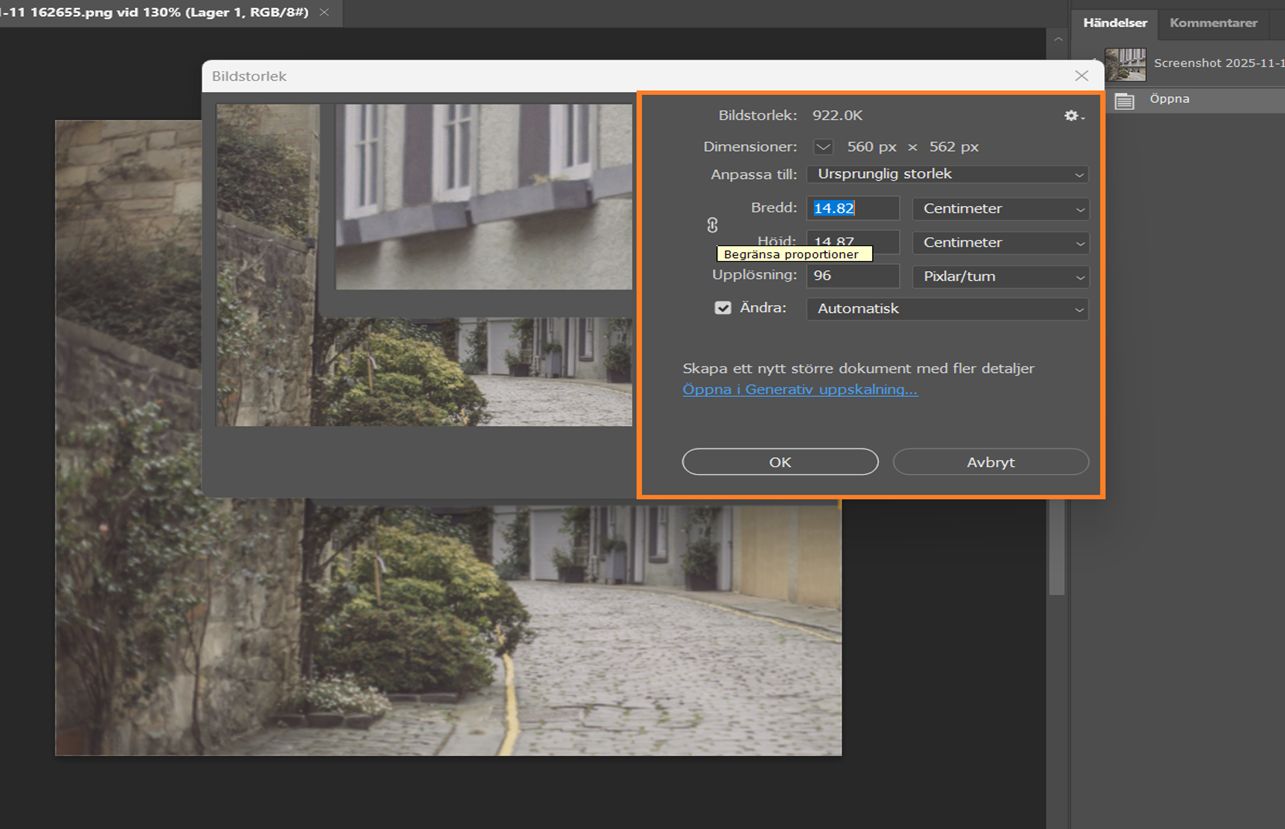Cancel with the Avbryt button

tap(990, 462)
